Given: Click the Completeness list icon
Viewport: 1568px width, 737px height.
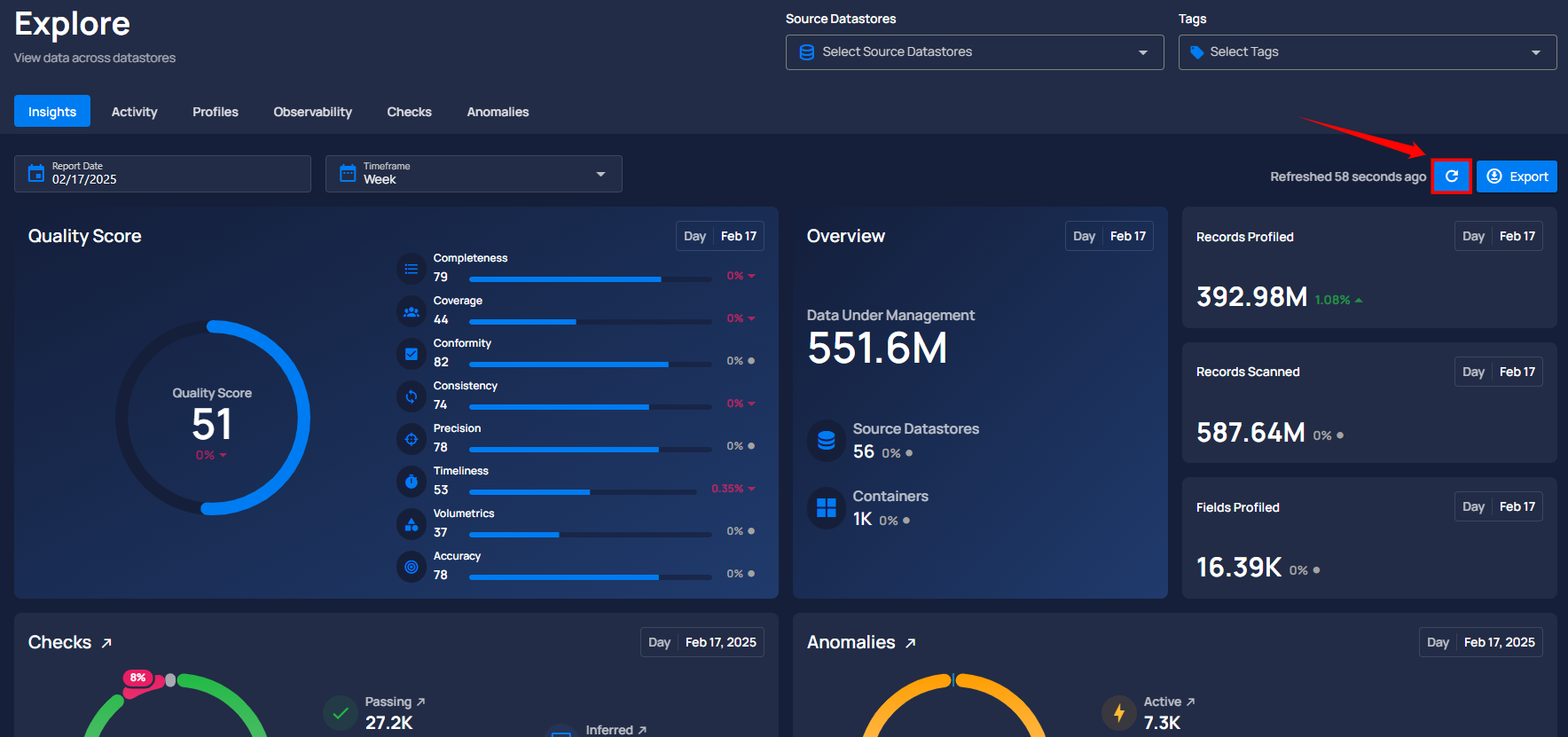Looking at the screenshot, I should pyautogui.click(x=412, y=269).
